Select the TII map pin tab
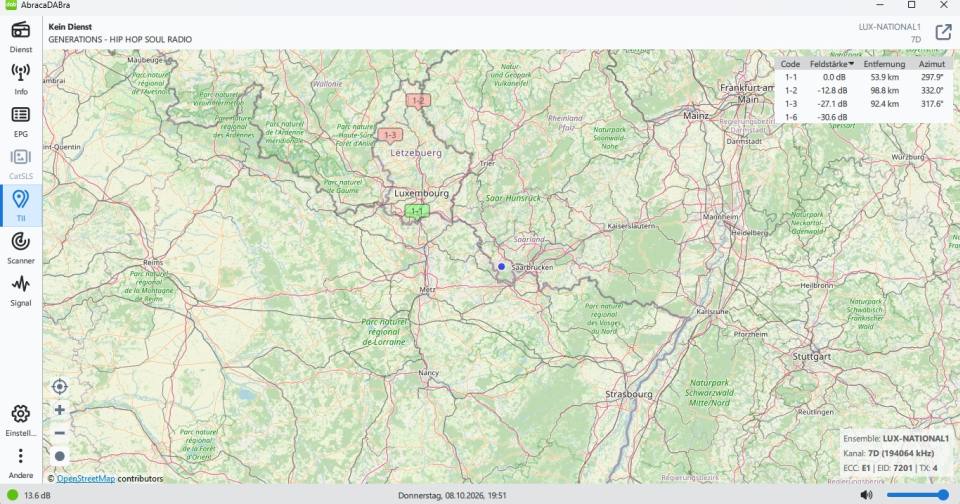Image resolution: width=960 pixels, height=504 pixels. pyautogui.click(x=21, y=206)
